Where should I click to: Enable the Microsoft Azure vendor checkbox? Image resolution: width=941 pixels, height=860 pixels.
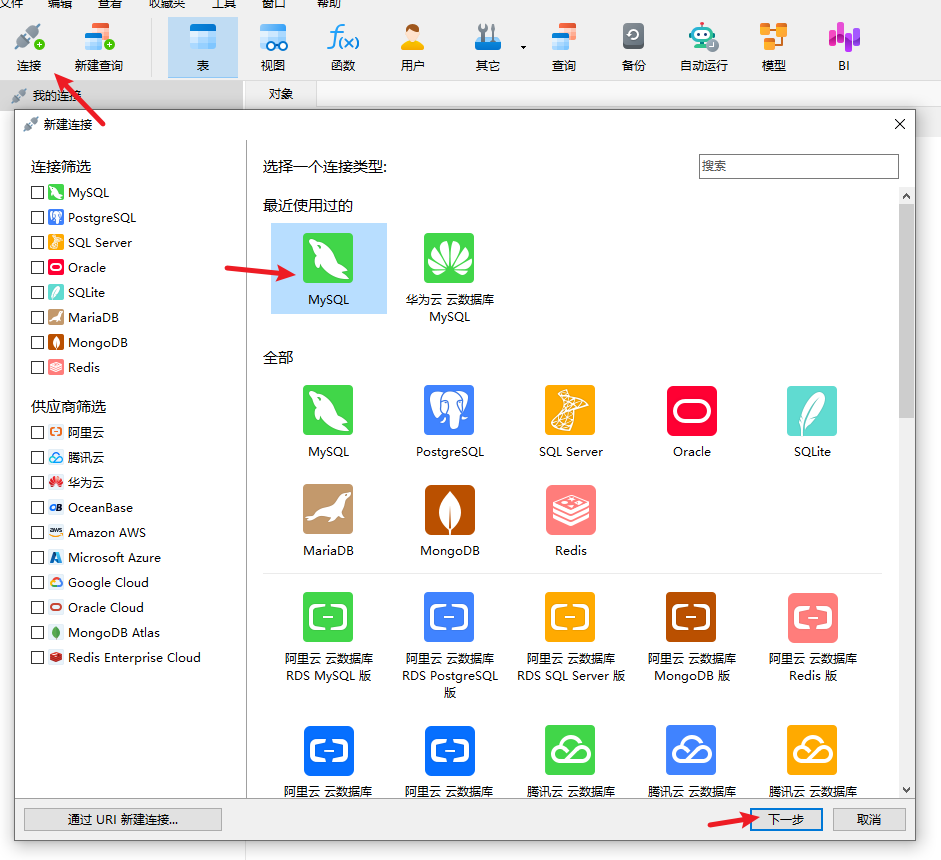tap(37, 558)
